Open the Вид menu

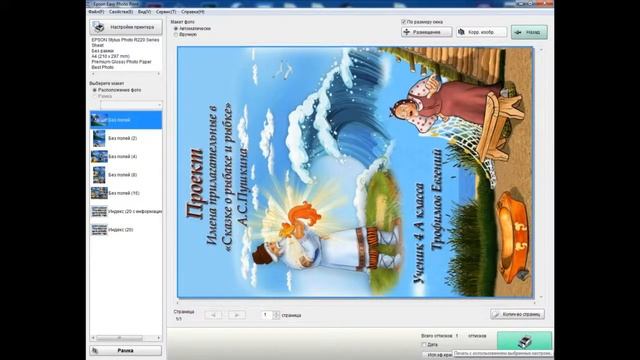pyautogui.click(x=144, y=12)
